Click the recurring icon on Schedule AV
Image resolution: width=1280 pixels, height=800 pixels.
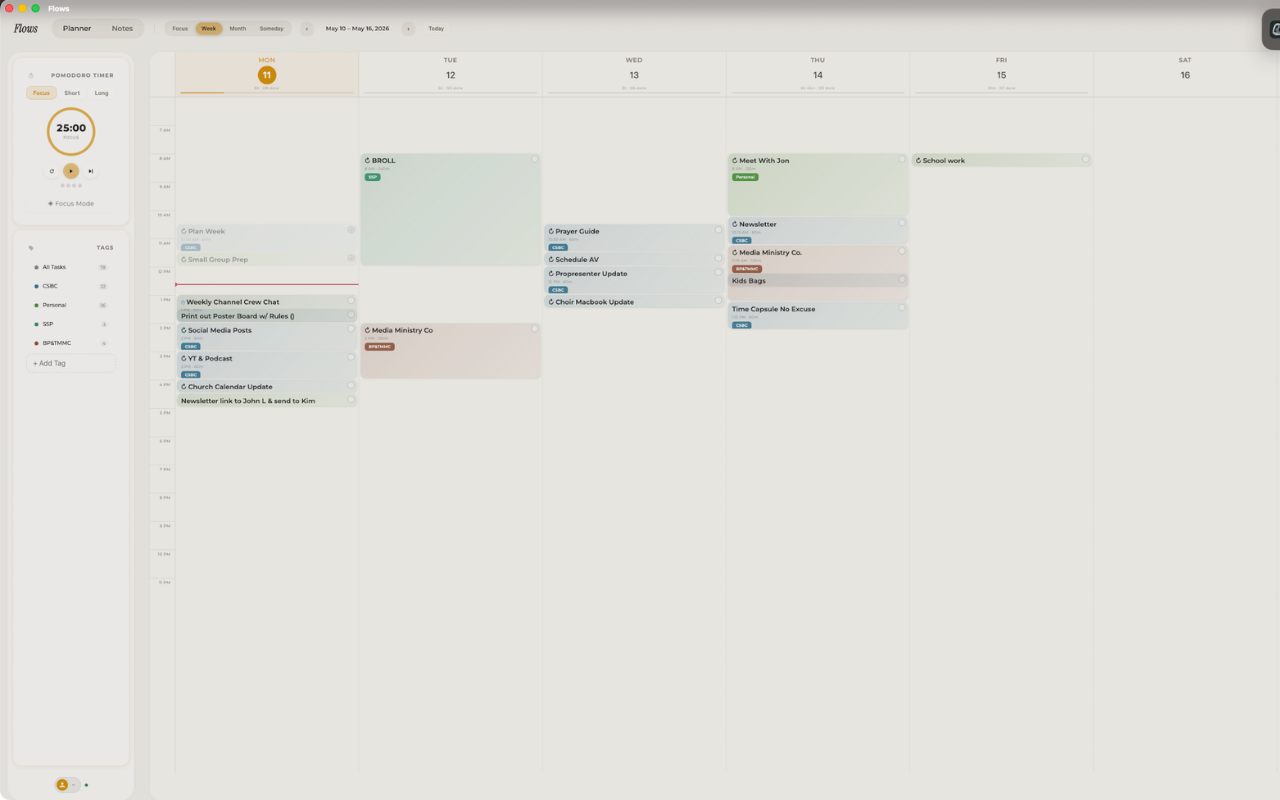(x=551, y=259)
